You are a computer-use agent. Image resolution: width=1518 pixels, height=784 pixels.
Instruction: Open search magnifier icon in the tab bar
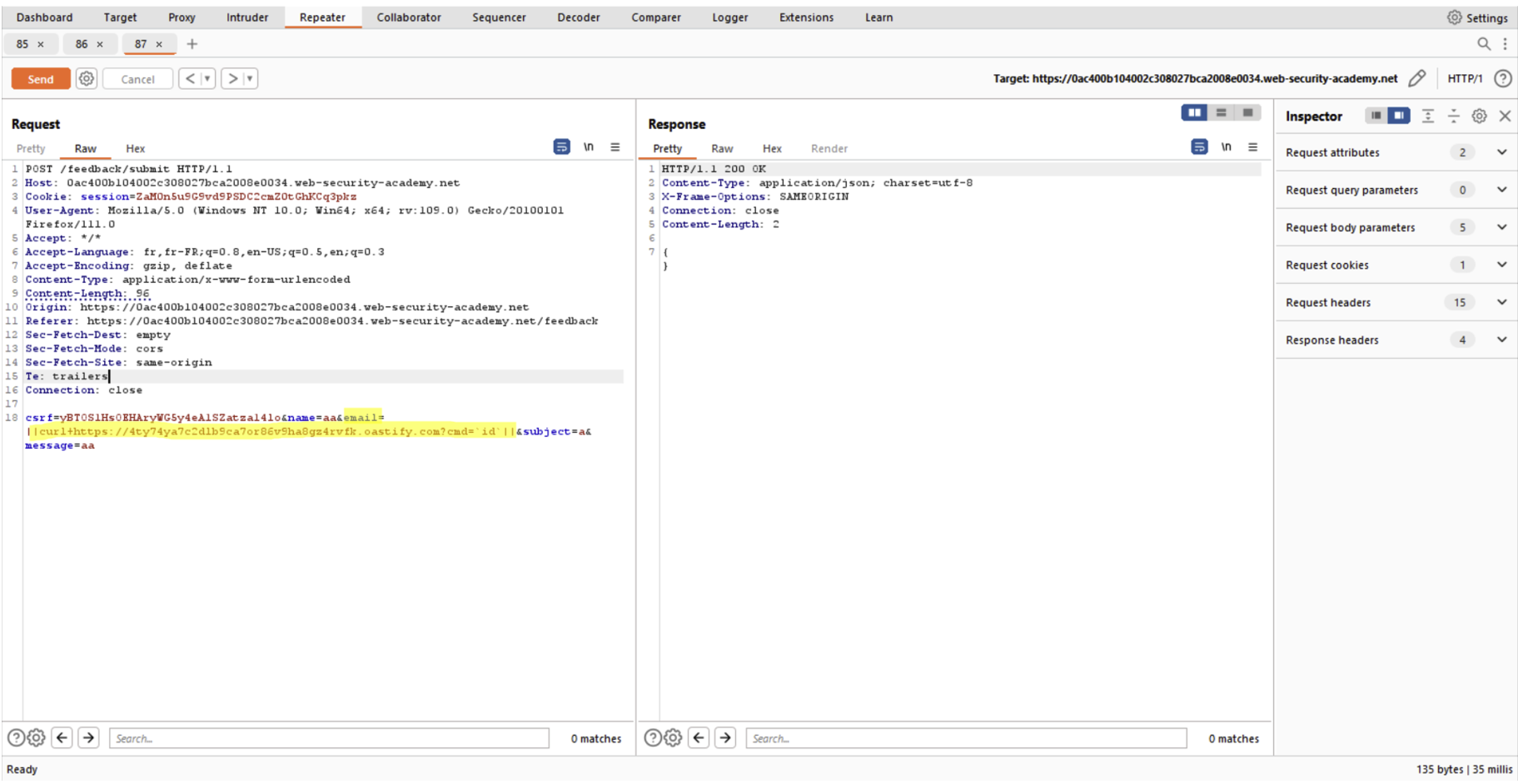(x=1483, y=44)
